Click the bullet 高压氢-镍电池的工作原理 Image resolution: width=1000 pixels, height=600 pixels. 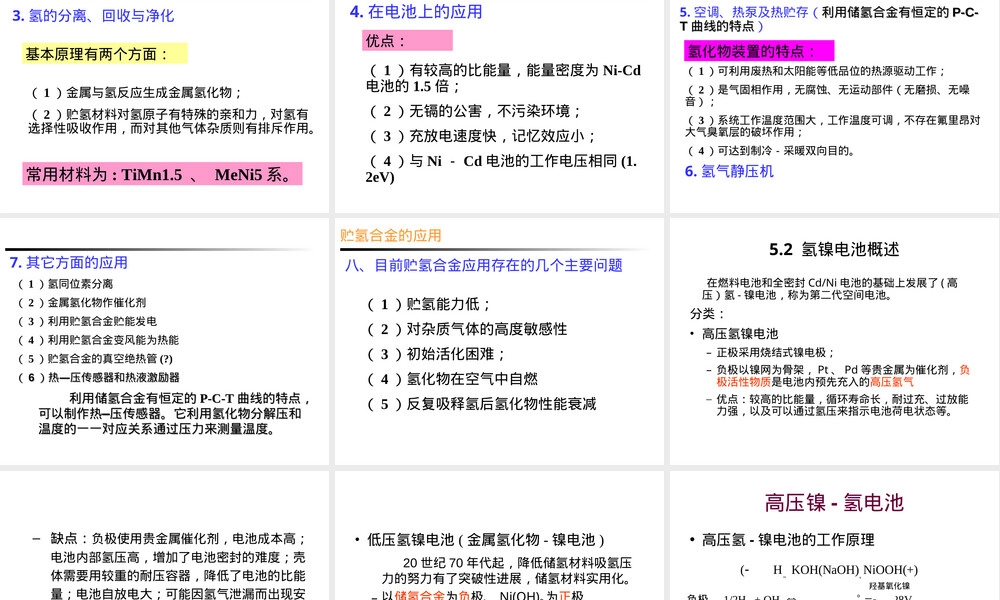pos(788,539)
